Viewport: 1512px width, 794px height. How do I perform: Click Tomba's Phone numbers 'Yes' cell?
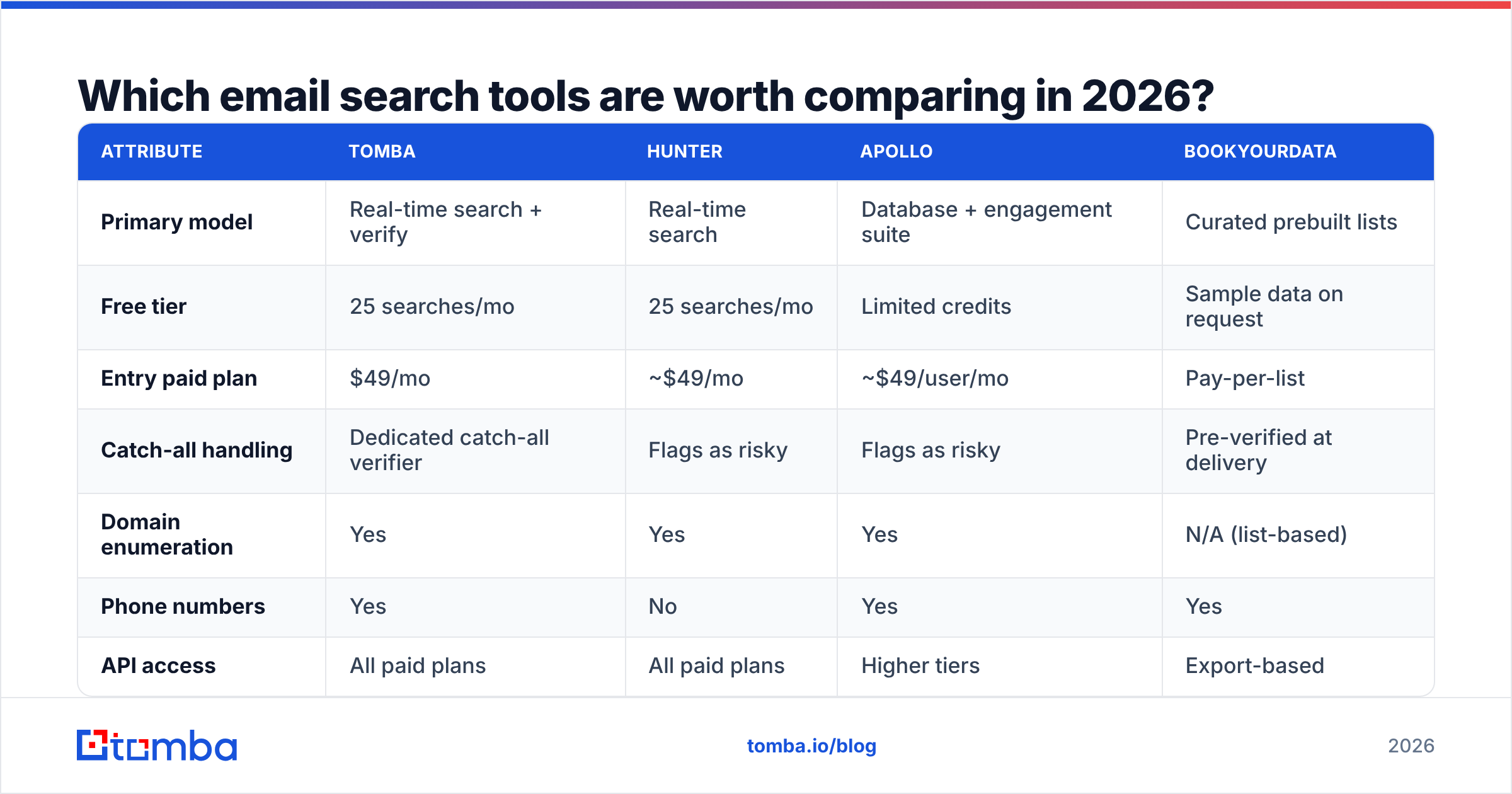point(476,607)
